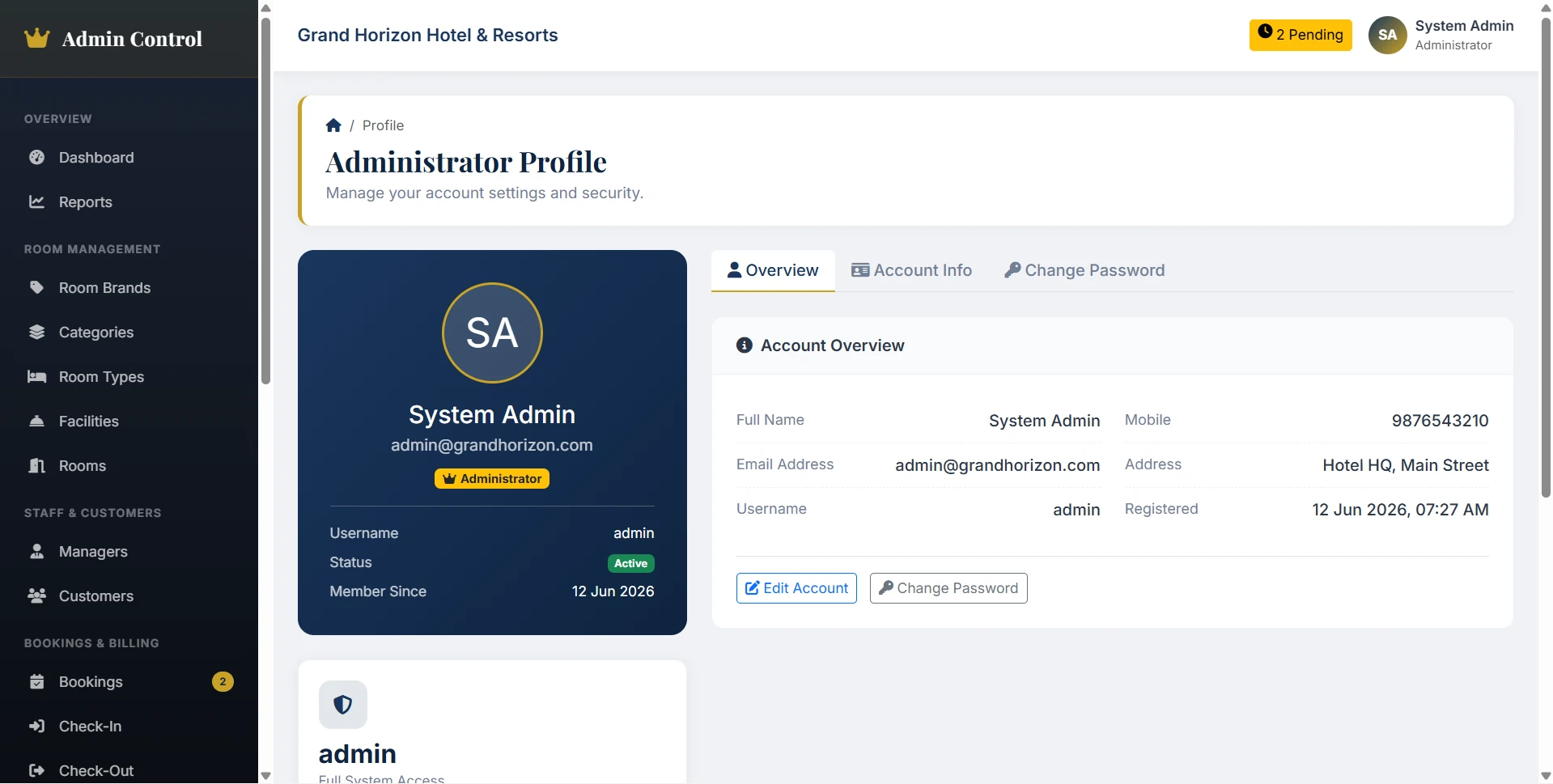Viewport: 1553px width, 784px height.
Task: Switch to the Overview tab
Action: tap(773, 270)
